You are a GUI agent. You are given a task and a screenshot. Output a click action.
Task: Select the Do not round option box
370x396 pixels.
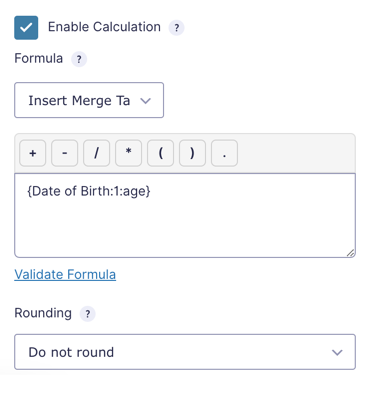click(x=185, y=352)
